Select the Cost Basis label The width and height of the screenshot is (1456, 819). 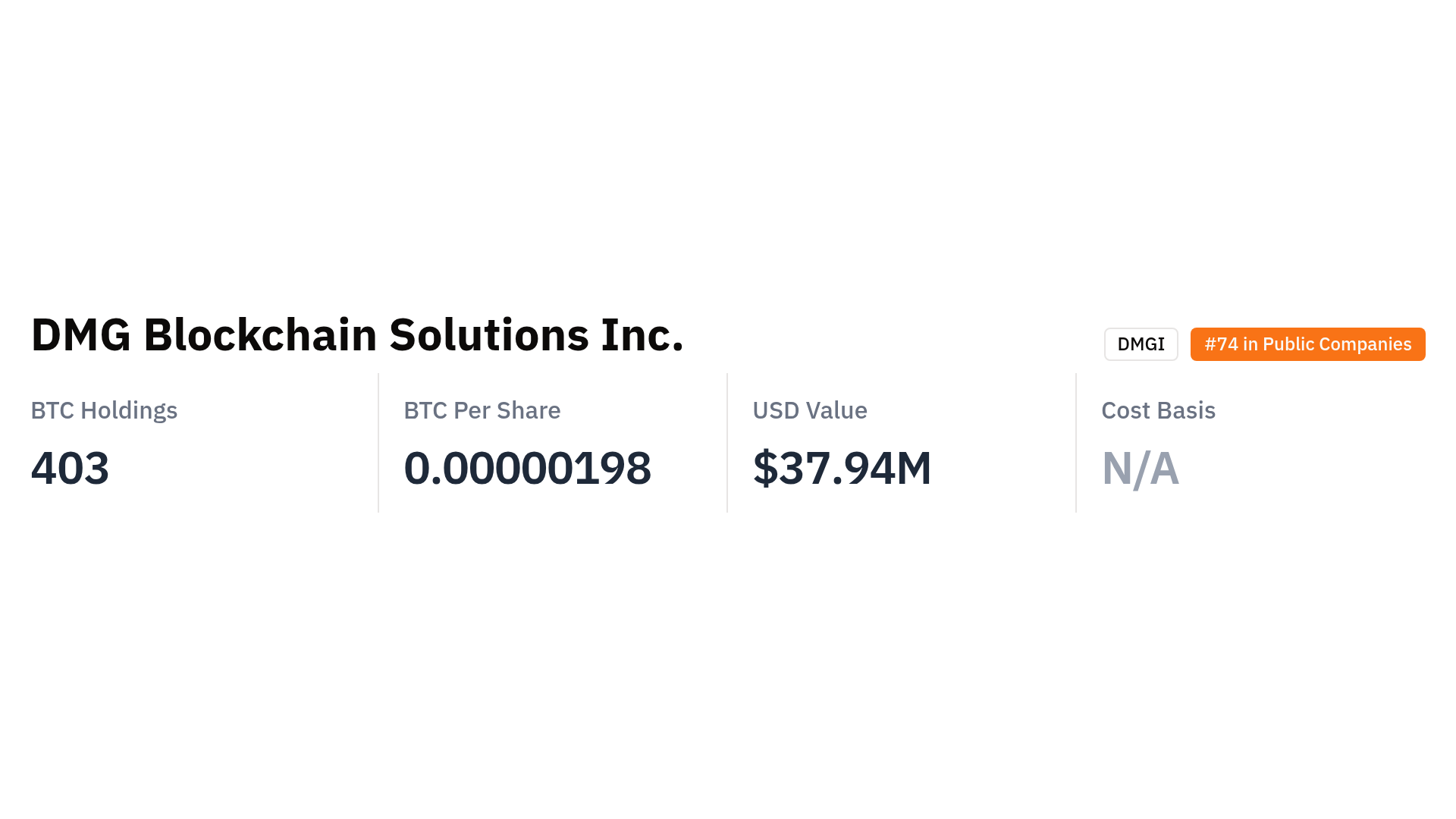click(1158, 410)
